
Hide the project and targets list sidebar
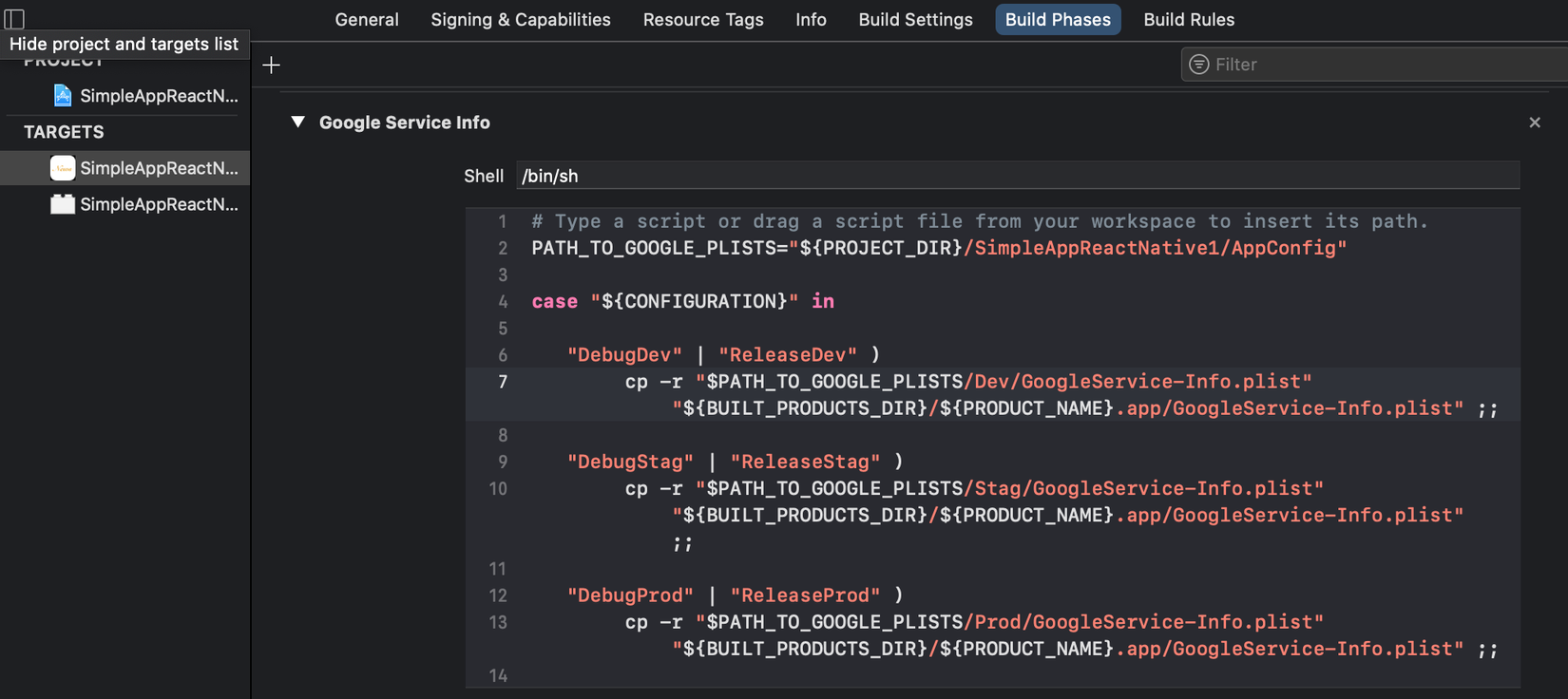click(14, 18)
